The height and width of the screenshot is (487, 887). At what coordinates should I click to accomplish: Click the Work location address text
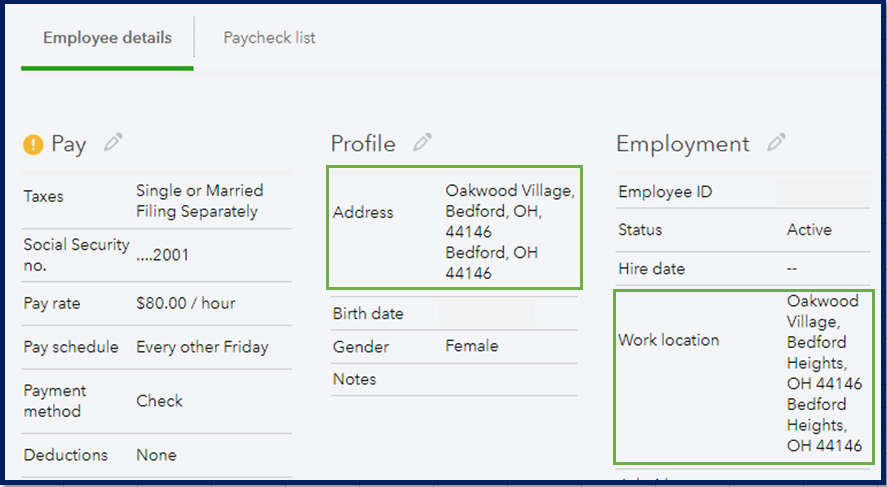pos(823,373)
